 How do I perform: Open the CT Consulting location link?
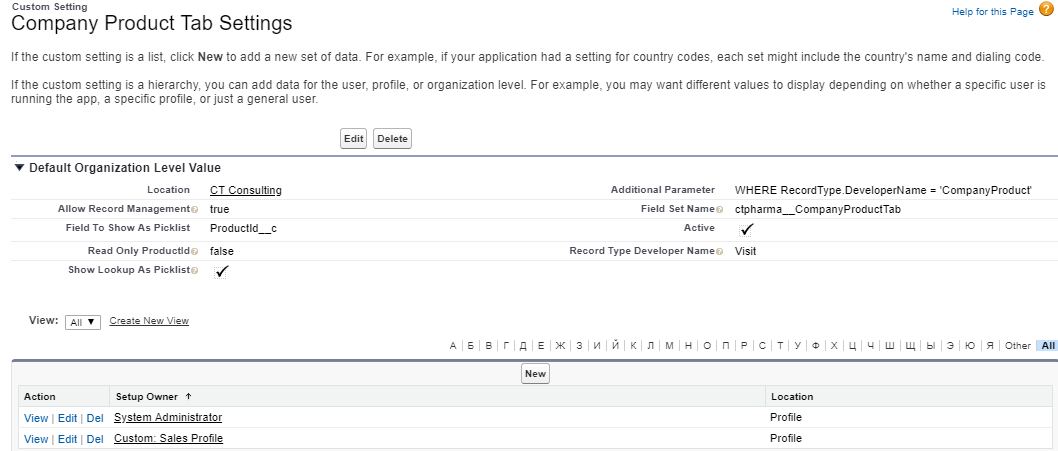point(245,189)
